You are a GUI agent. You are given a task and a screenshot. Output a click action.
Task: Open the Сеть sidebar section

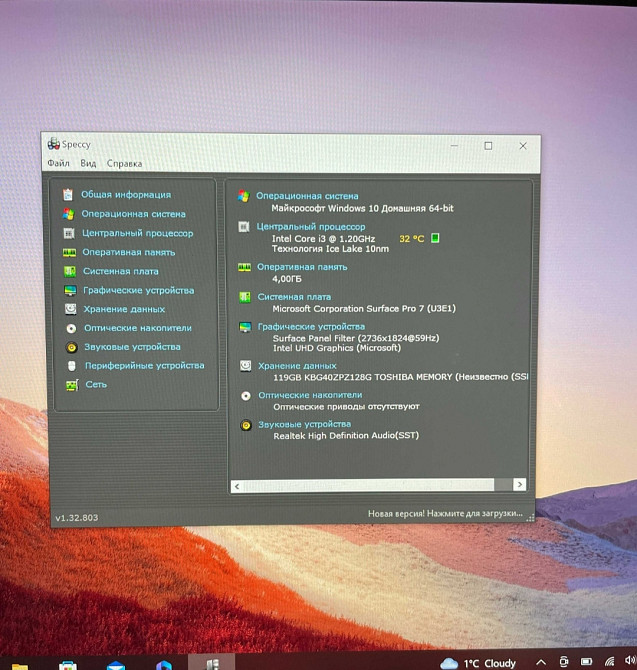(96, 385)
